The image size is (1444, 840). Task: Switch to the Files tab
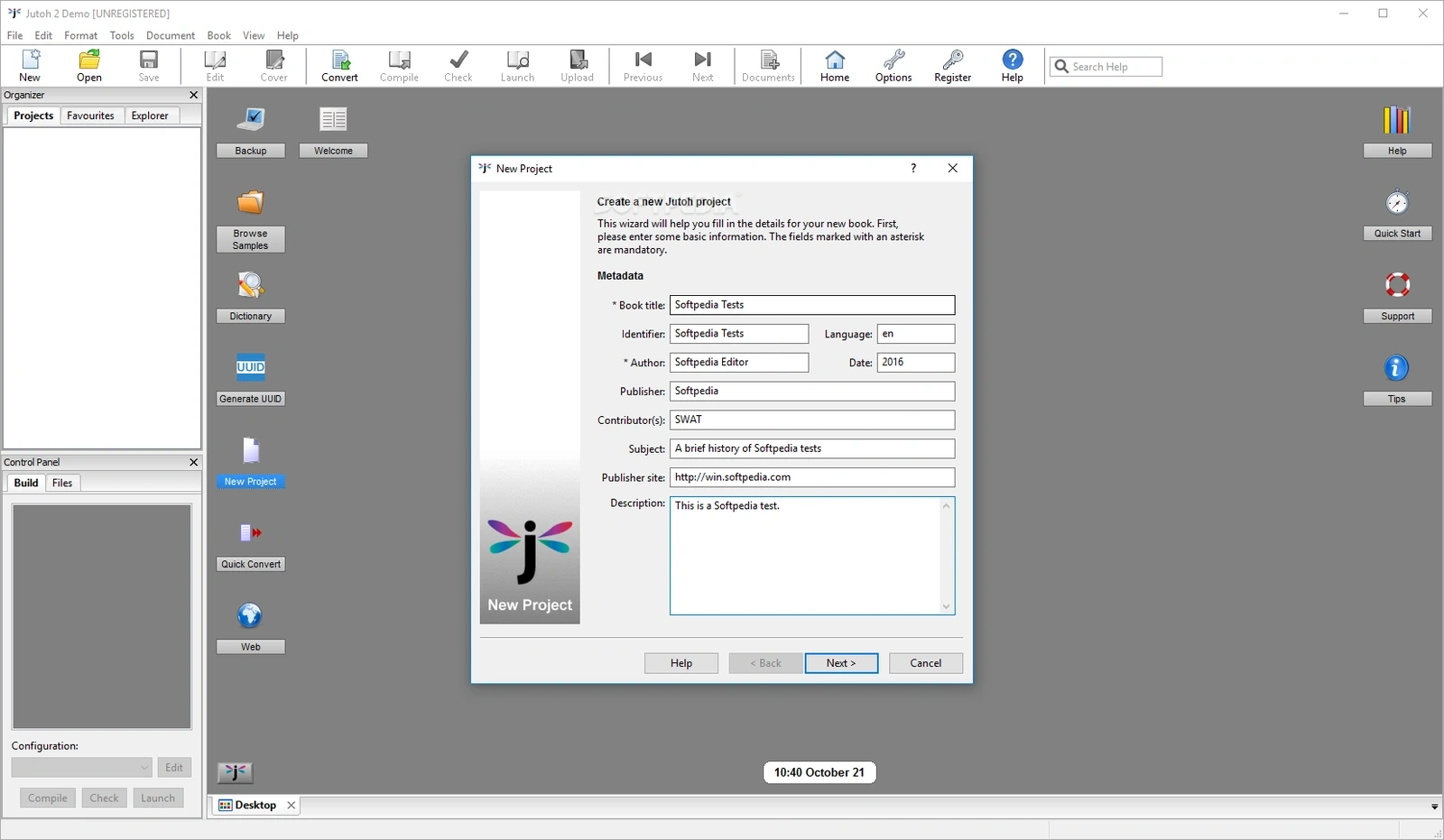[62, 483]
